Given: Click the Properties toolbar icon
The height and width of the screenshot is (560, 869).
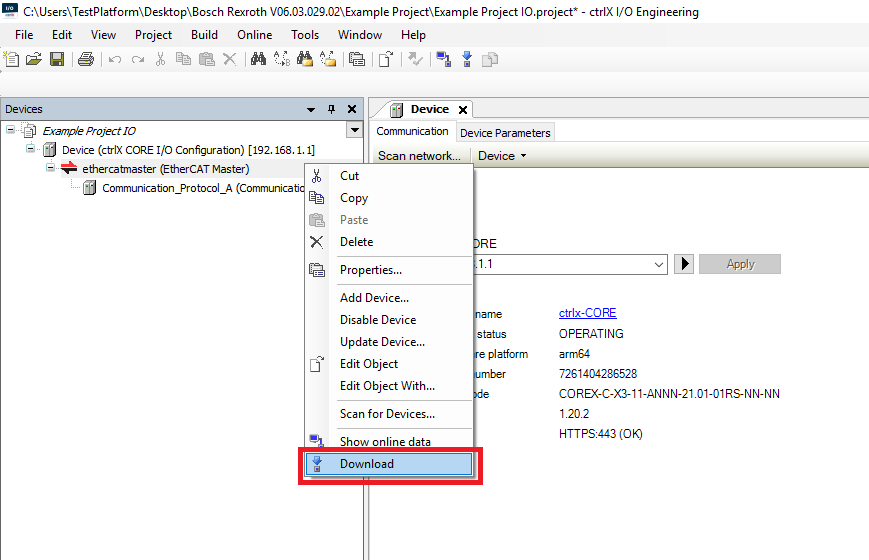Looking at the screenshot, I should click(357, 60).
